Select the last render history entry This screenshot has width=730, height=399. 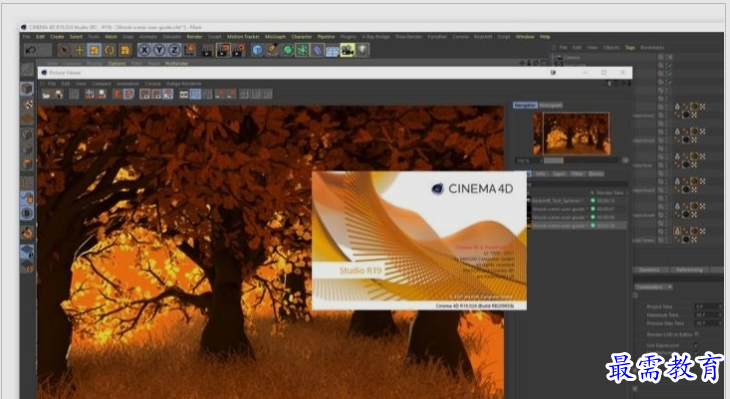[578, 225]
